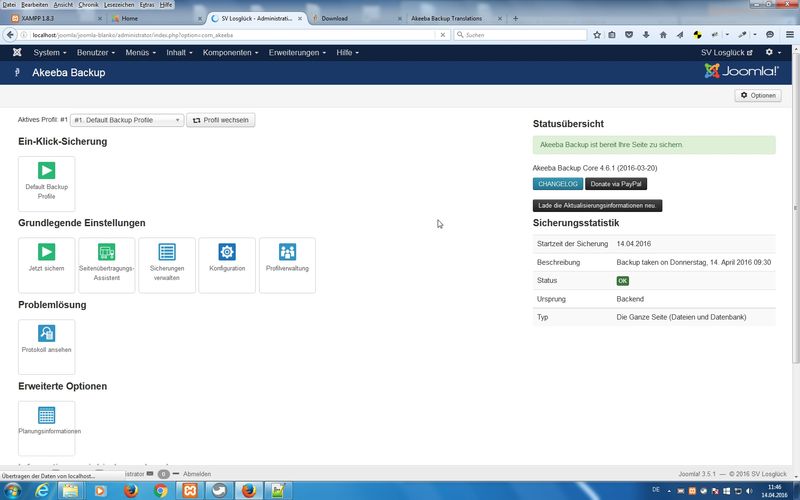Open the Firefox hamburger menu
This screenshot has height=500, width=800.
tap(790, 35)
